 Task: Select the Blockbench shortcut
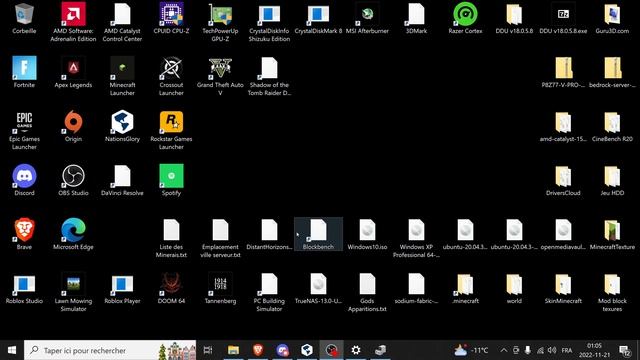click(318, 234)
